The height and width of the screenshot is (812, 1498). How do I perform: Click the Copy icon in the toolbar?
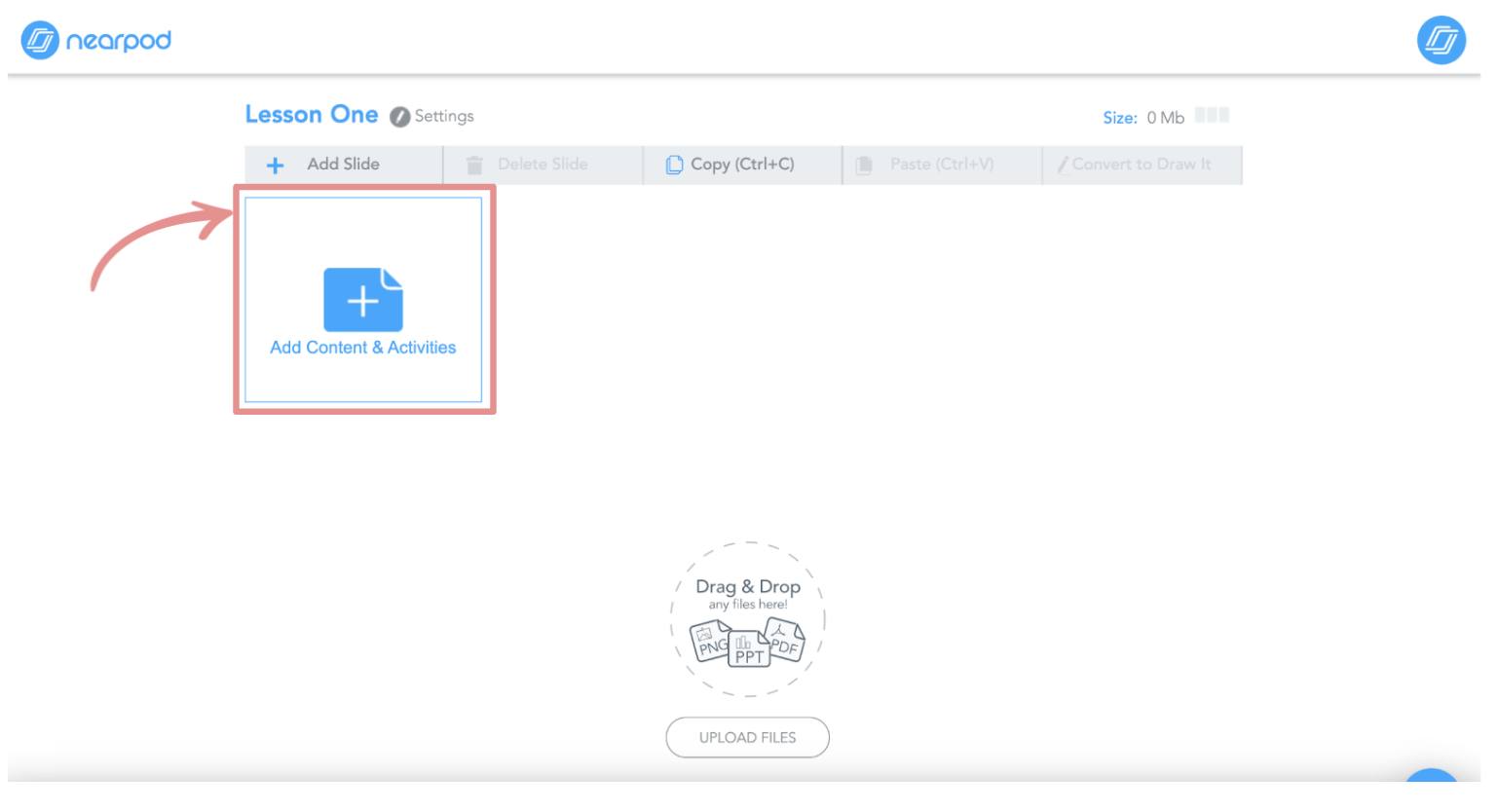point(674,166)
